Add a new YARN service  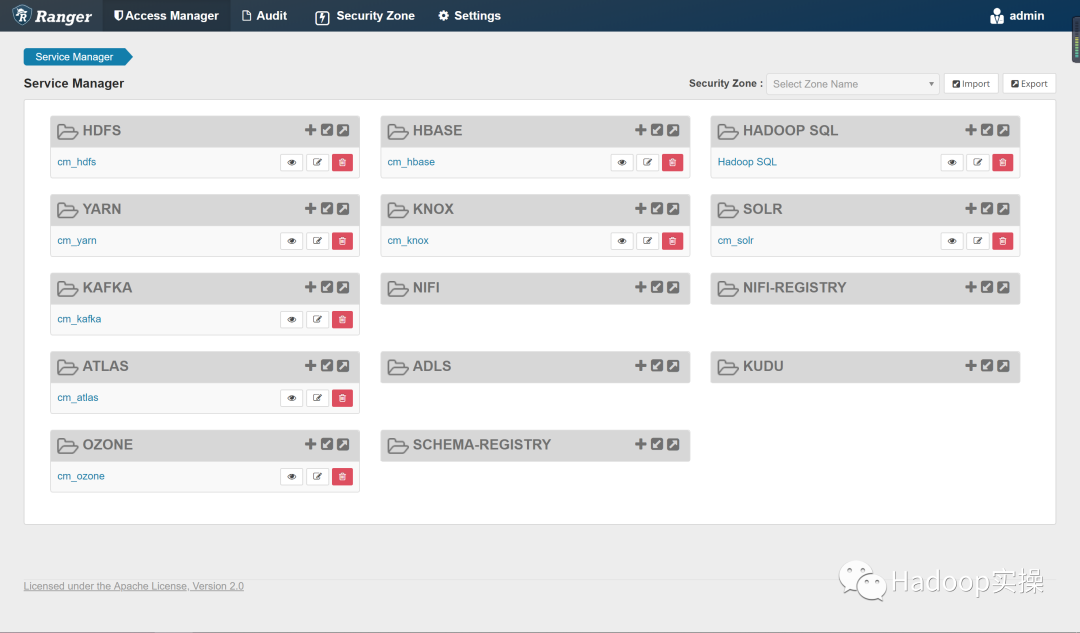(310, 209)
